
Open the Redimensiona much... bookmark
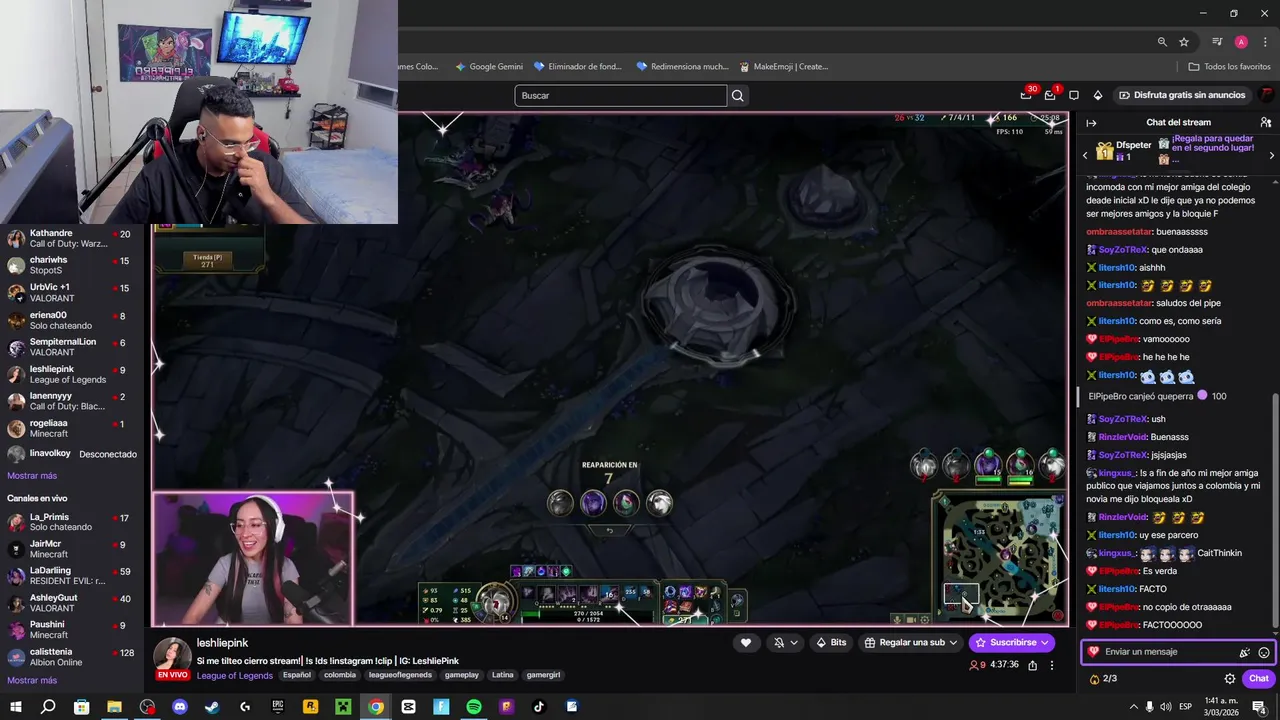tap(681, 67)
